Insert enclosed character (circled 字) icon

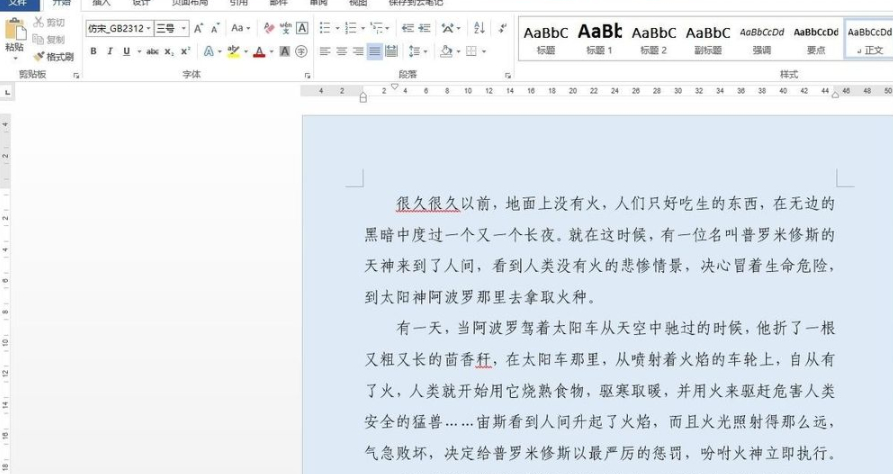click(301, 51)
